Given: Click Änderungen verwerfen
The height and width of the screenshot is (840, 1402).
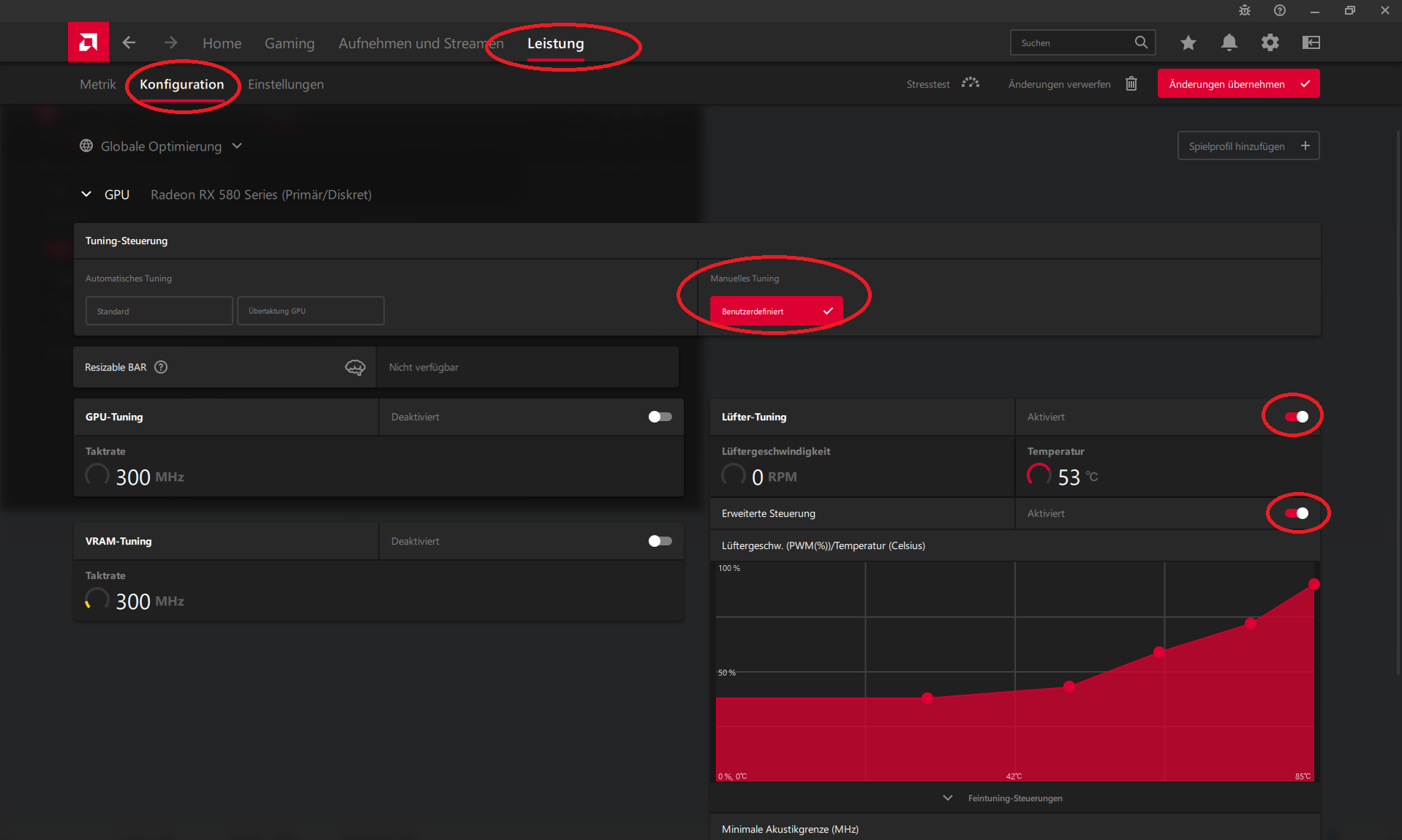Looking at the screenshot, I should coord(1060,84).
